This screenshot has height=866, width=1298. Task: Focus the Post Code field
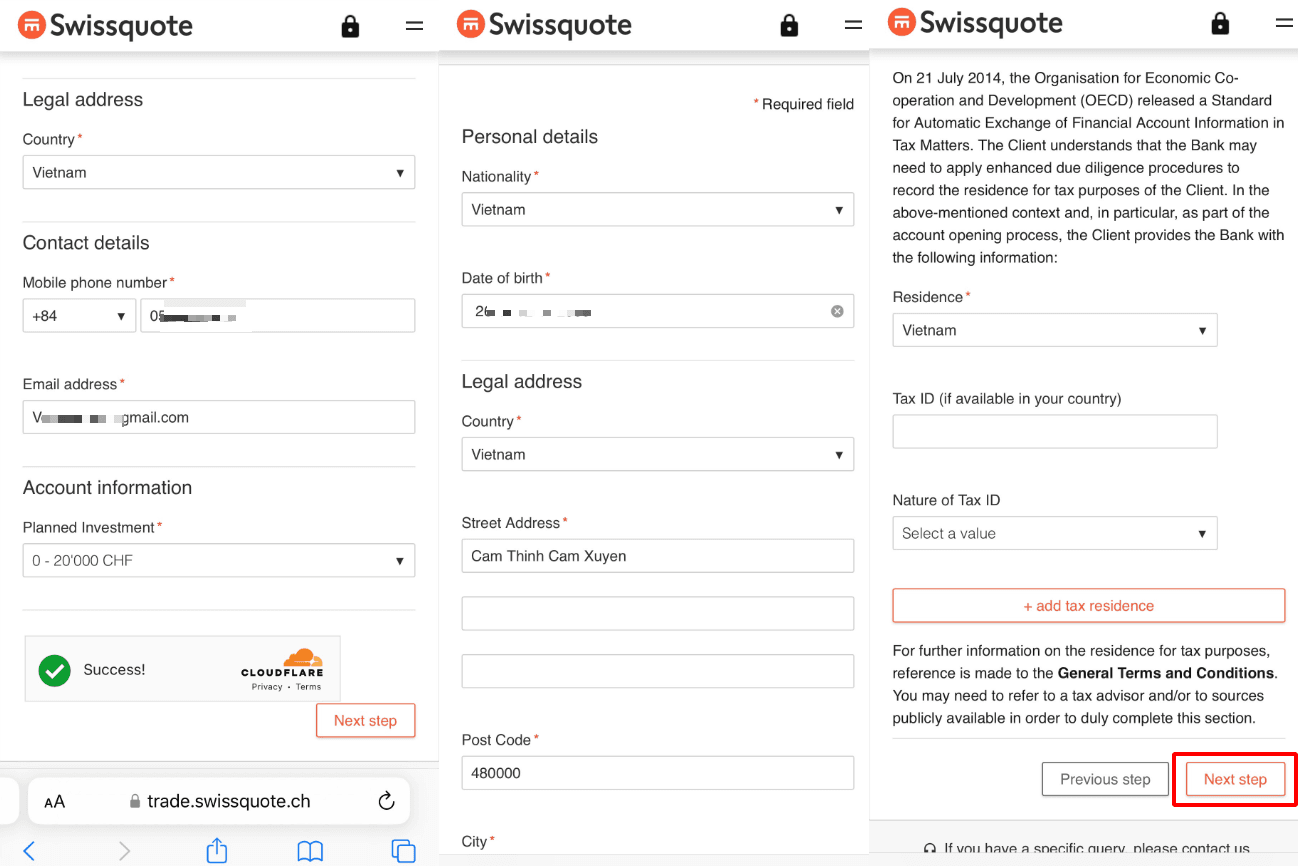(658, 773)
